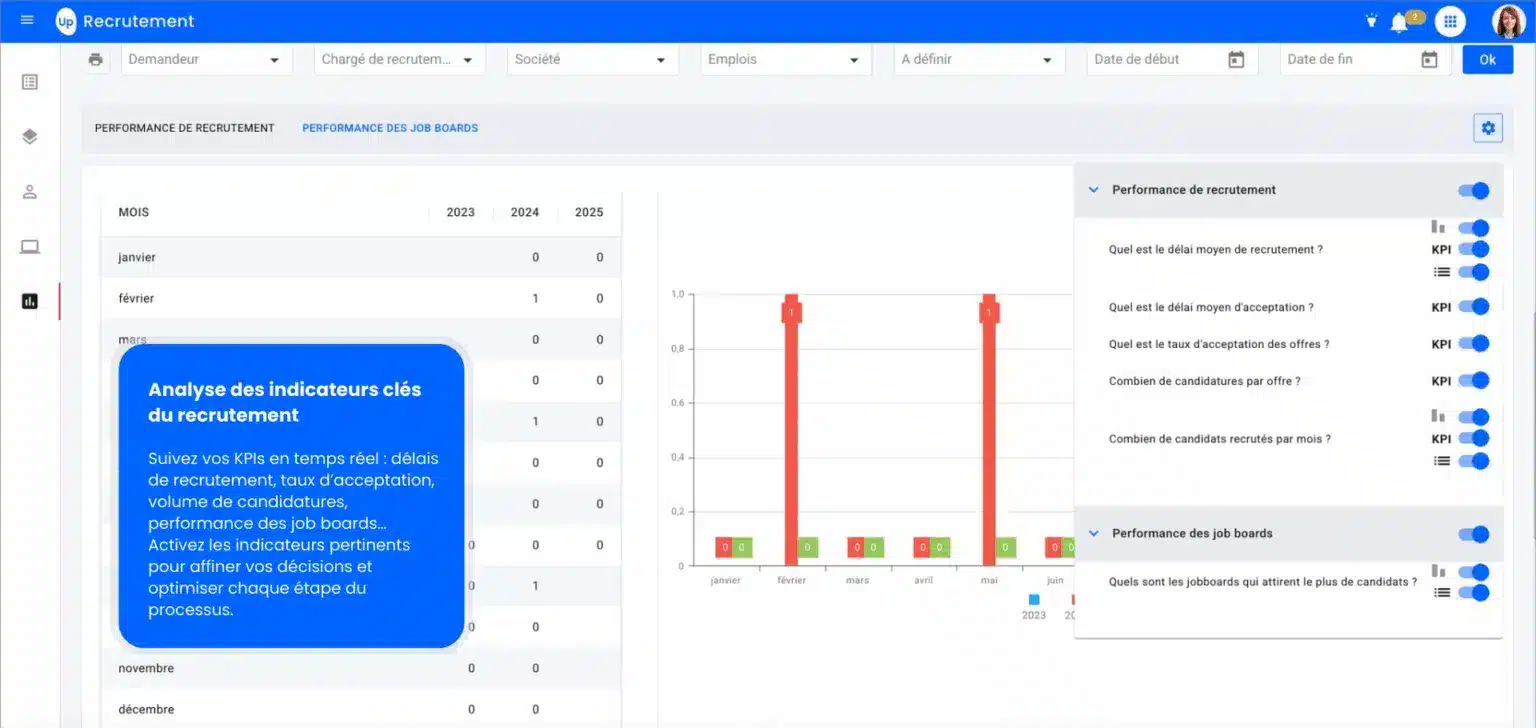
Task: Turn off the Performance des job boards toggle
Action: pyautogui.click(x=1473, y=533)
